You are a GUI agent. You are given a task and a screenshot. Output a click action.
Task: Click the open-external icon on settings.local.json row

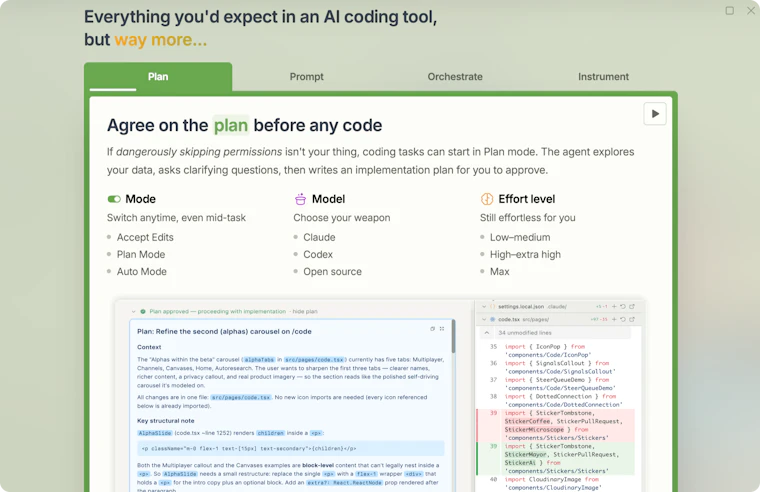[x=632, y=307]
